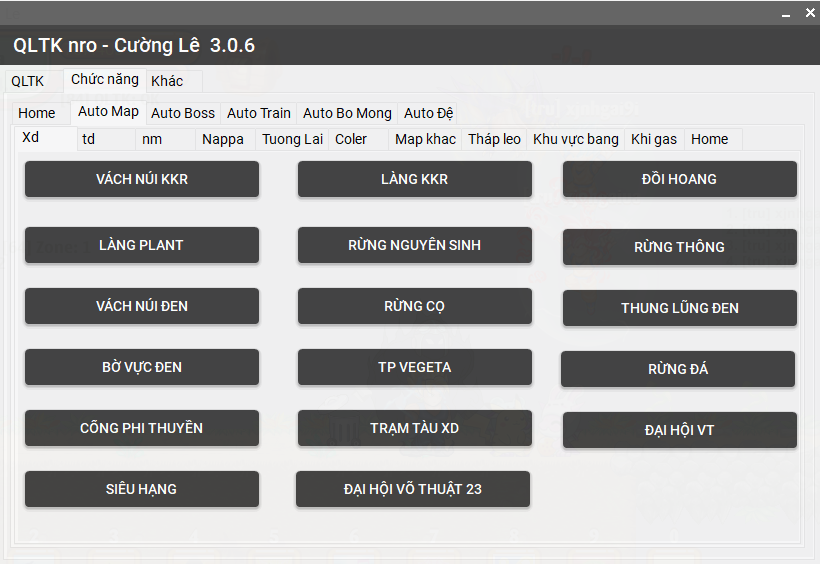
Task: Select VÁCH NÚI ĐEN map
Action: tap(142, 306)
